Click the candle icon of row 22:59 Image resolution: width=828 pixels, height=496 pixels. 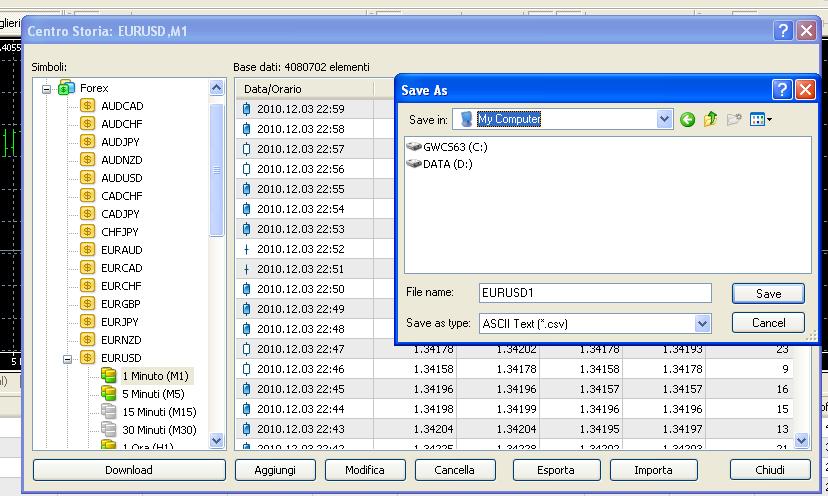click(246, 109)
